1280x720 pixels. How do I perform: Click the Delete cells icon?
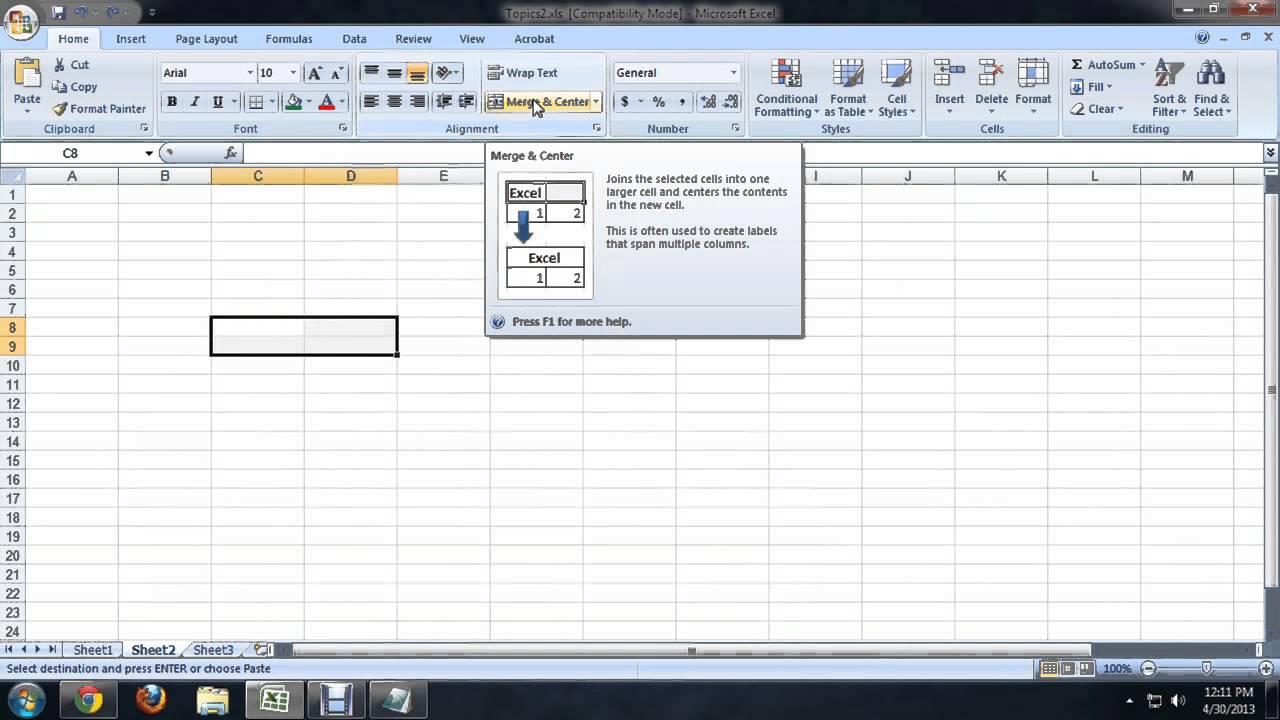[x=991, y=75]
